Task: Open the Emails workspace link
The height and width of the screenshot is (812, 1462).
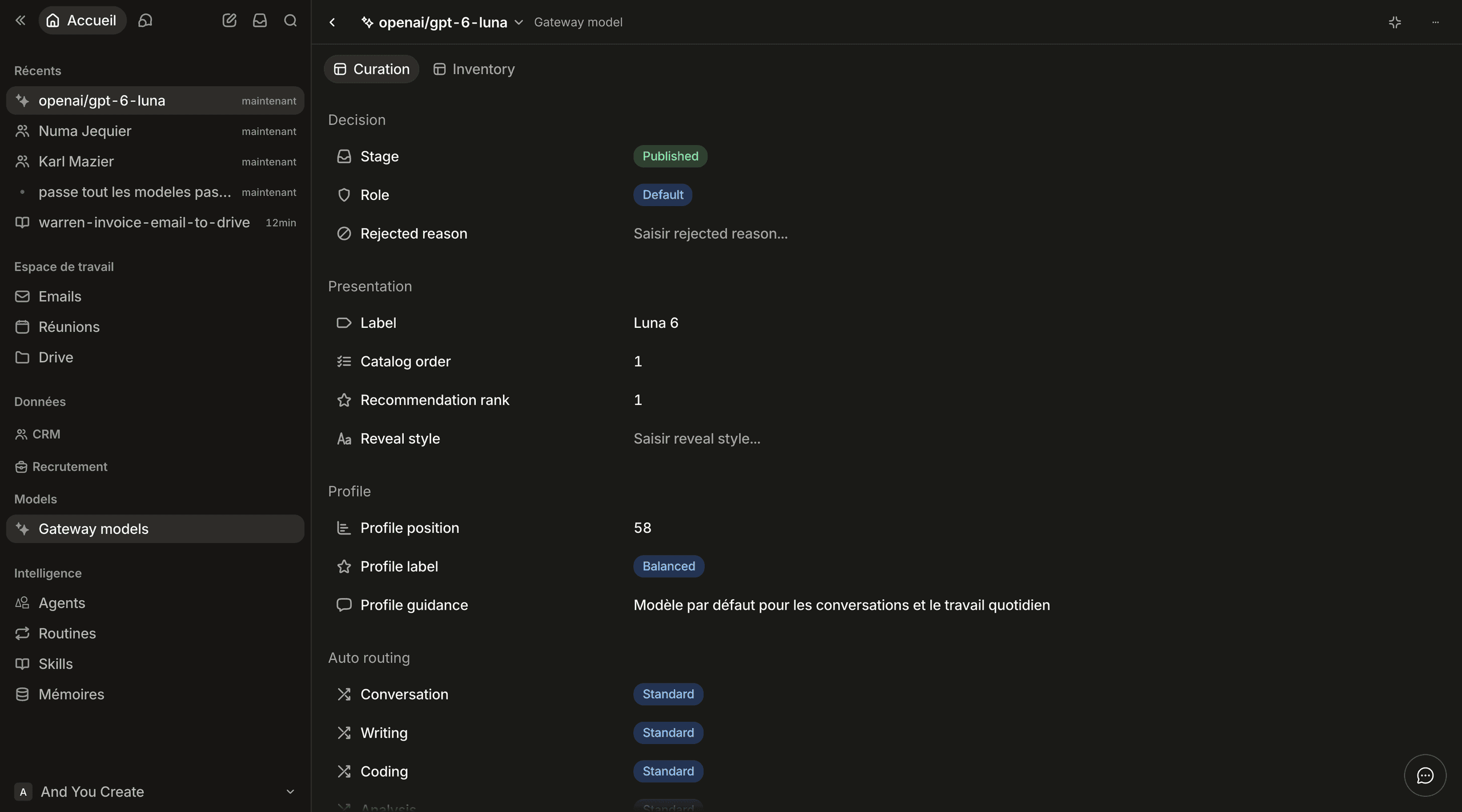Action: coord(155,296)
